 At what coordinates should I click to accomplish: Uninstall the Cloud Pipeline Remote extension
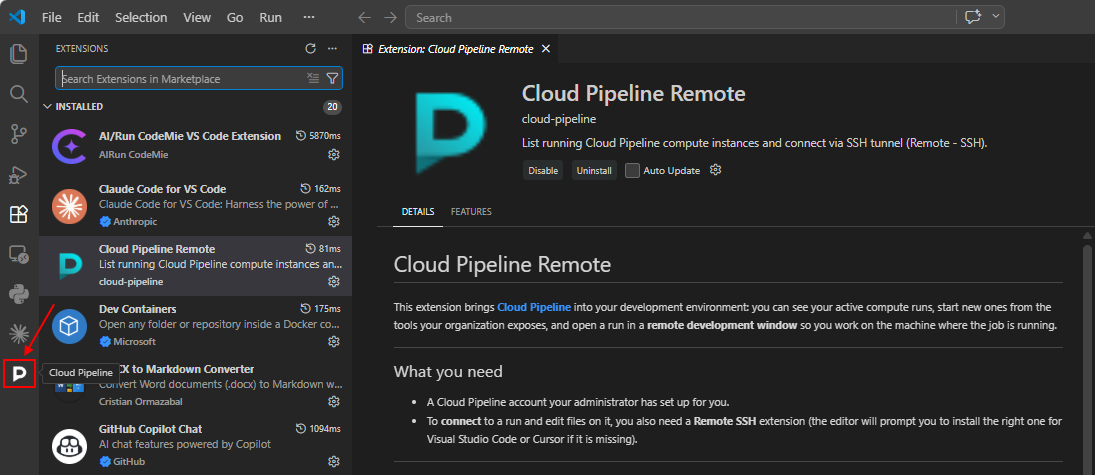click(594, 170)
